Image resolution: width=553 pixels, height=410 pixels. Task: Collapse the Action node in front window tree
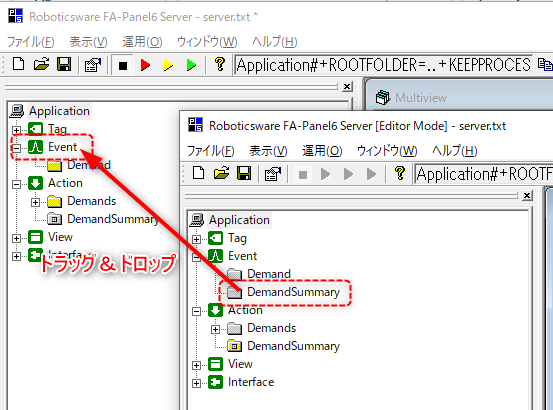[196, 311]
